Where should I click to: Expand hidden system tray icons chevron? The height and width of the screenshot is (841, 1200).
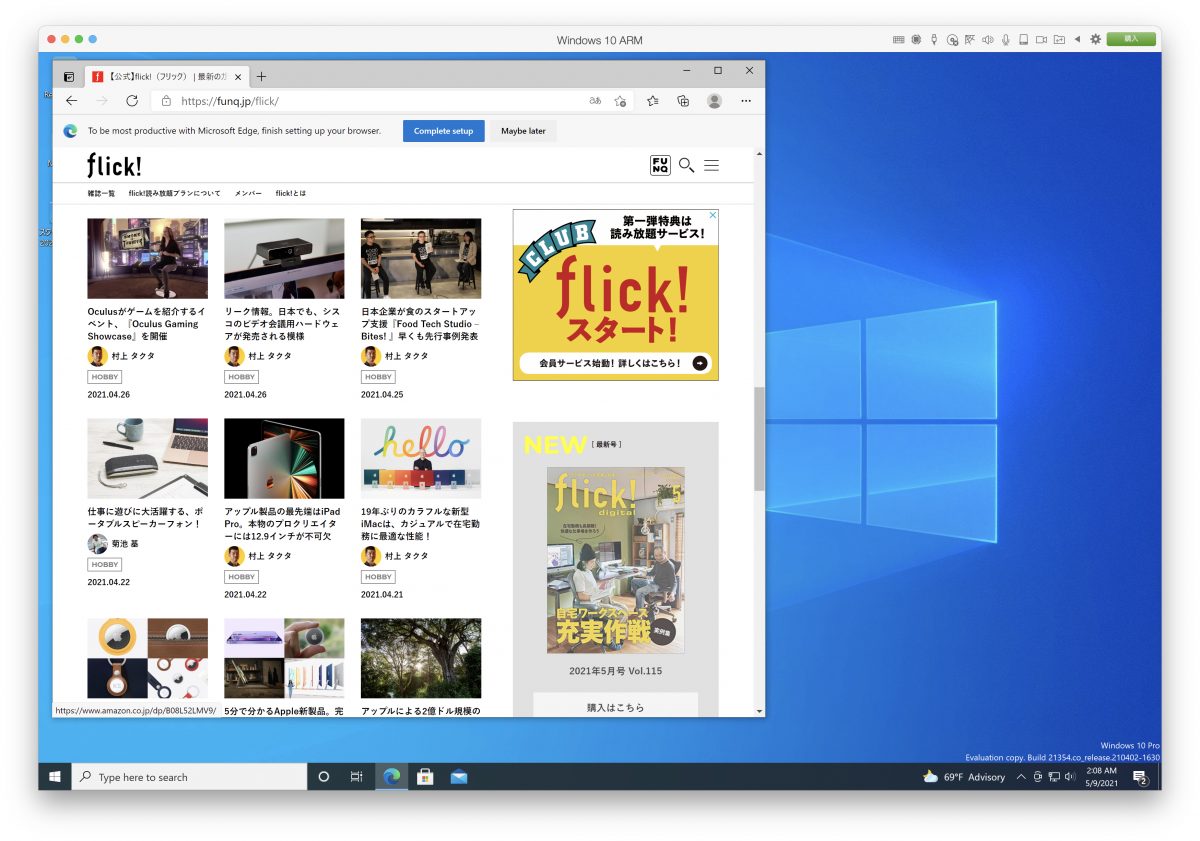tap(1021, 777)
